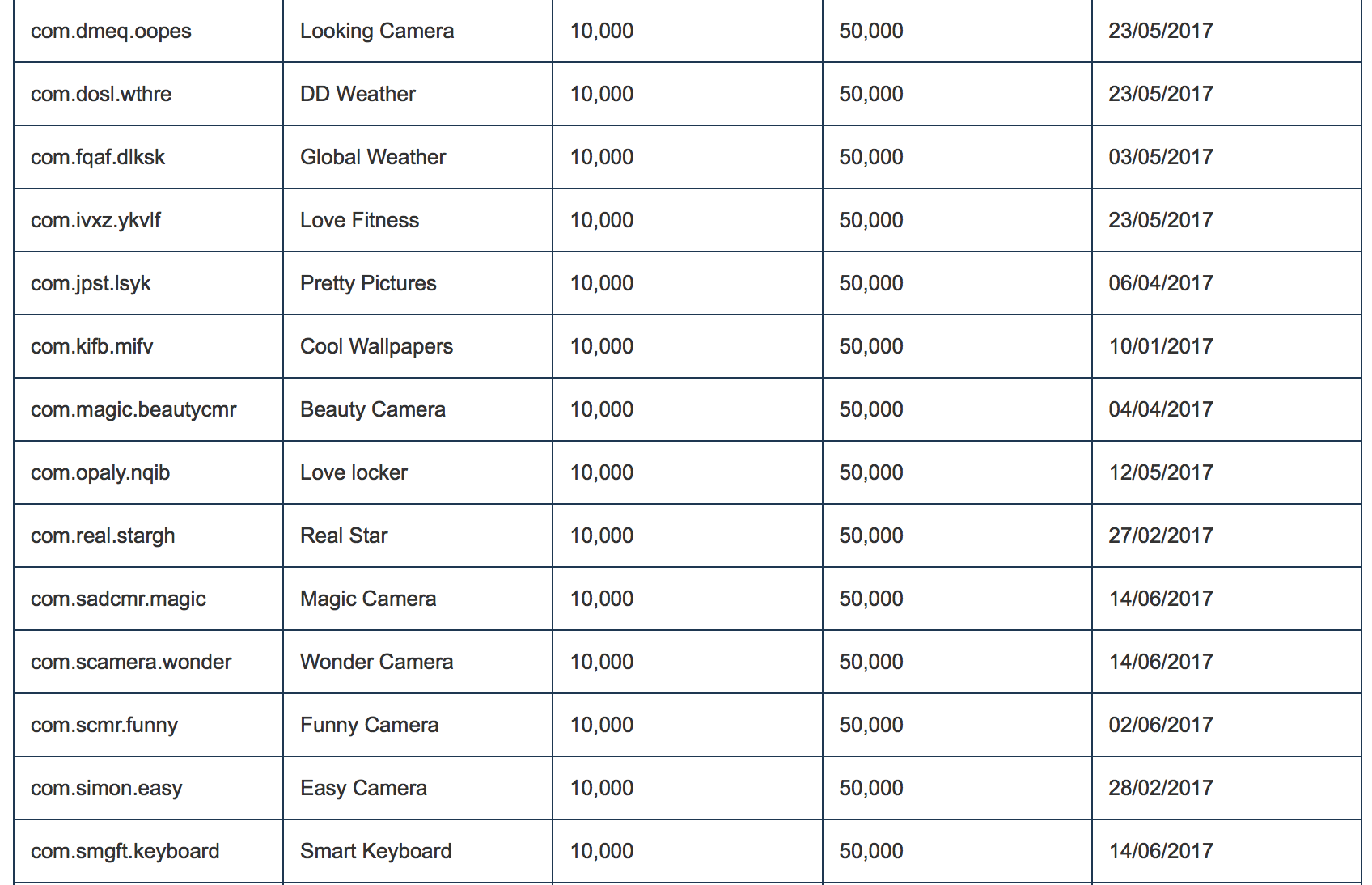1372x885 pixels.
Task: Select the com.fqaf.dlksk package cell
Action: click(98, 158)
